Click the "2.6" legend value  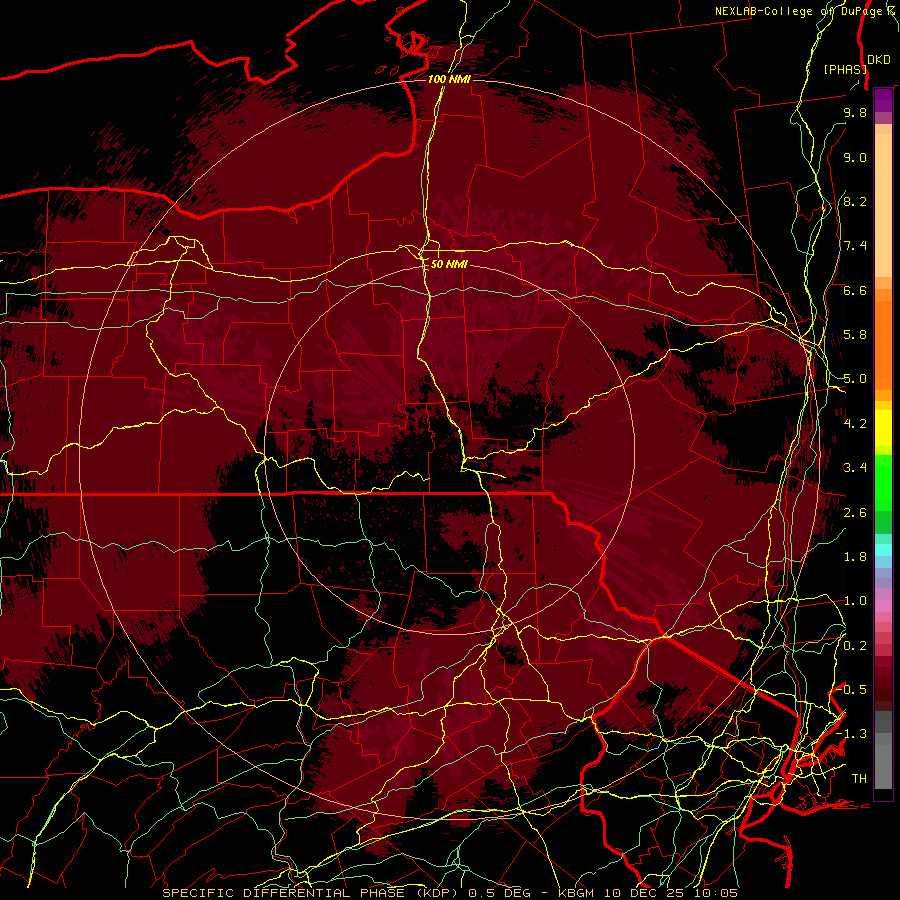coord(855,513)
